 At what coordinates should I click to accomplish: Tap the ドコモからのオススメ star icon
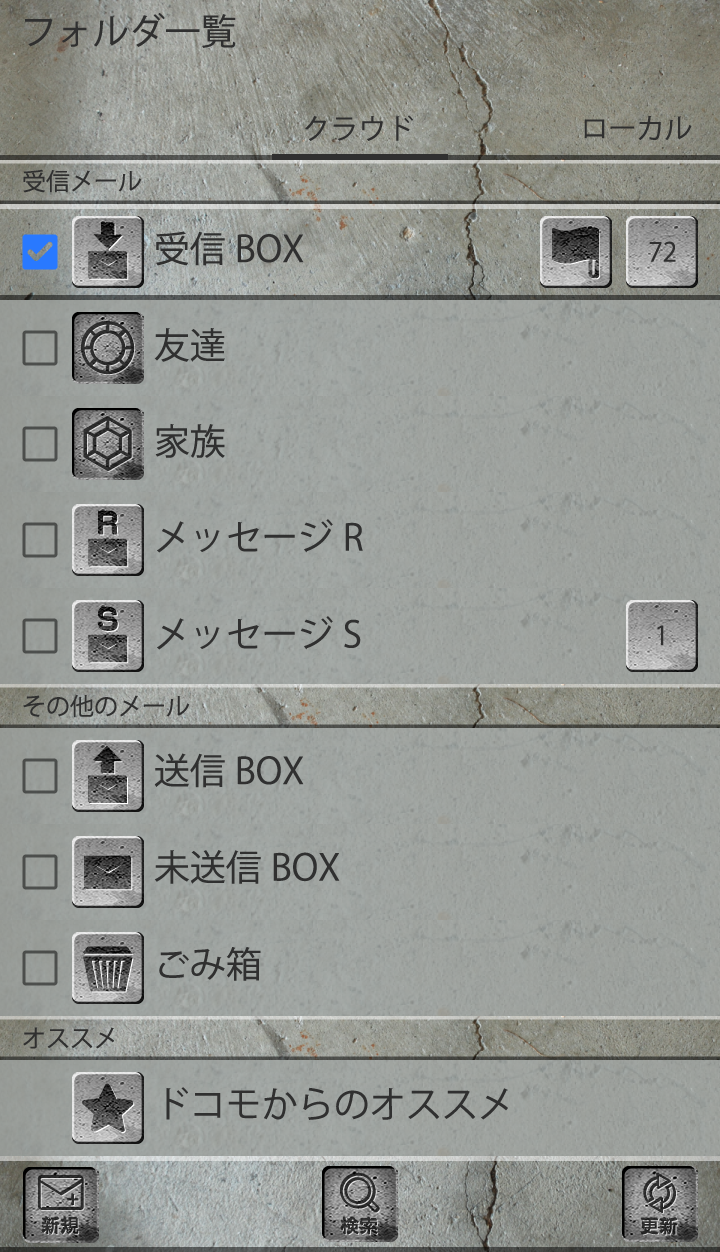pyautogui.click(x=108, y=1107)
